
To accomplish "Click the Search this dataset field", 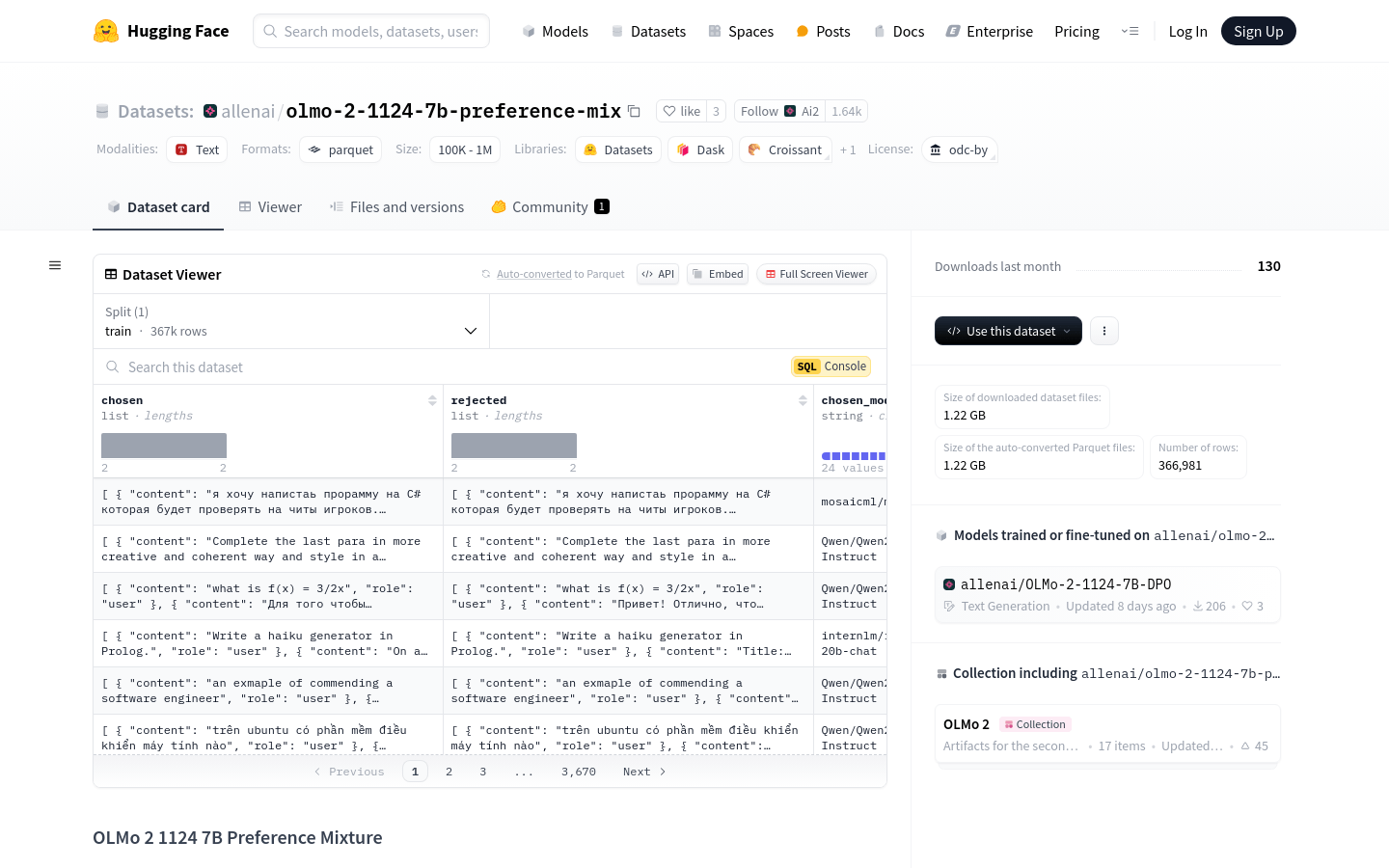I will 444,366.
